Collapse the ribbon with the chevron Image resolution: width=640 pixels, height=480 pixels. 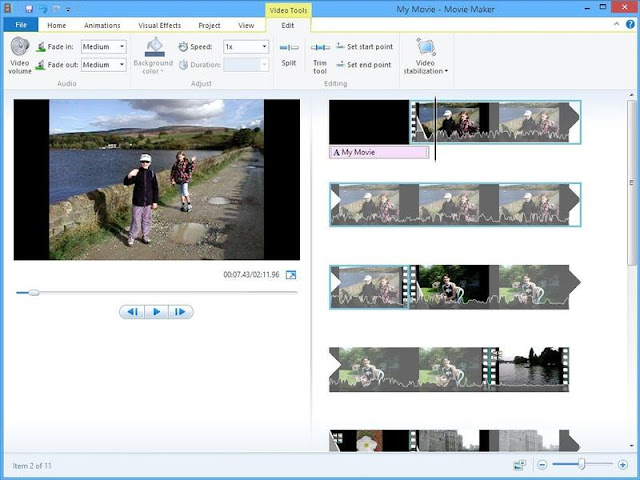click(x=616, y=24)
